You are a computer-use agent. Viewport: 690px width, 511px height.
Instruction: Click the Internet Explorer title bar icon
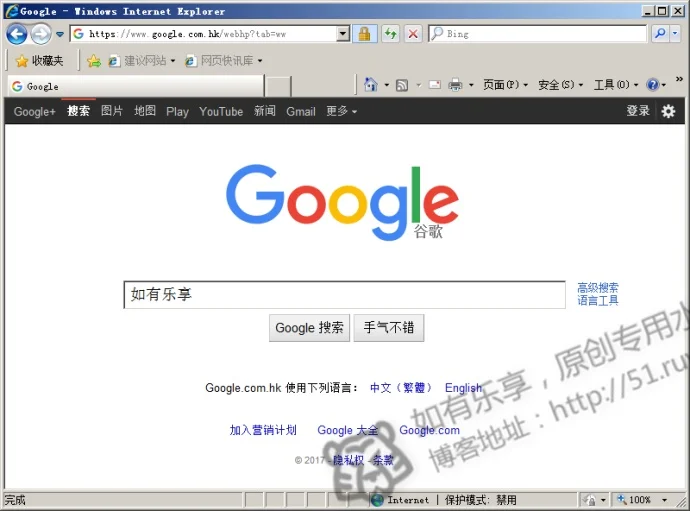tap(12, 11)
